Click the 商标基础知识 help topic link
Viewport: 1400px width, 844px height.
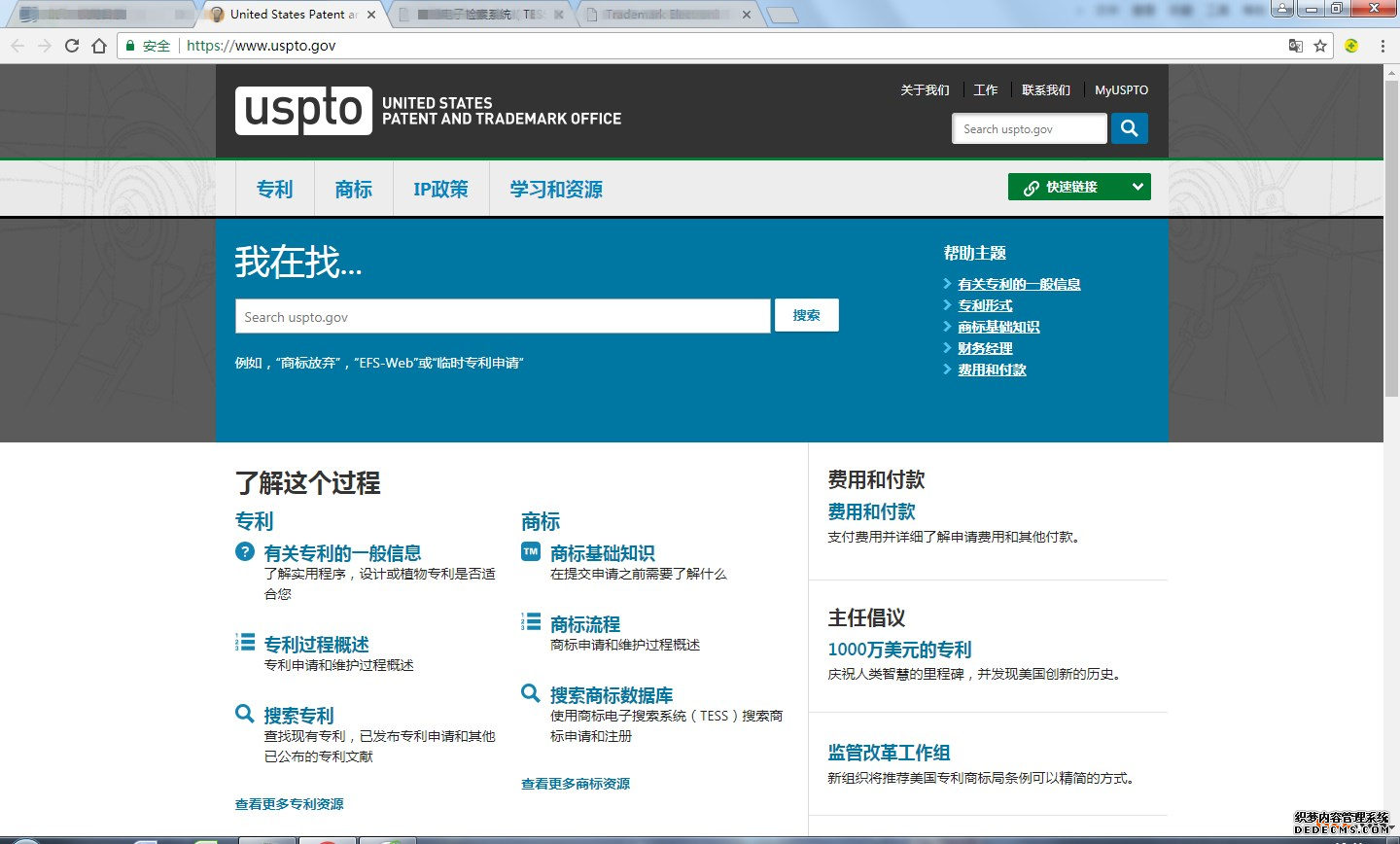998,328
